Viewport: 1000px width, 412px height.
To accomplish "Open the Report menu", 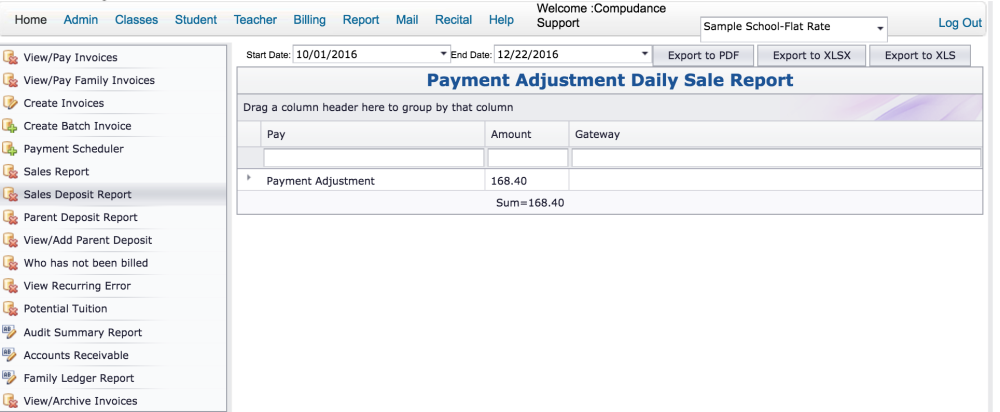I will tap(361, 20).
